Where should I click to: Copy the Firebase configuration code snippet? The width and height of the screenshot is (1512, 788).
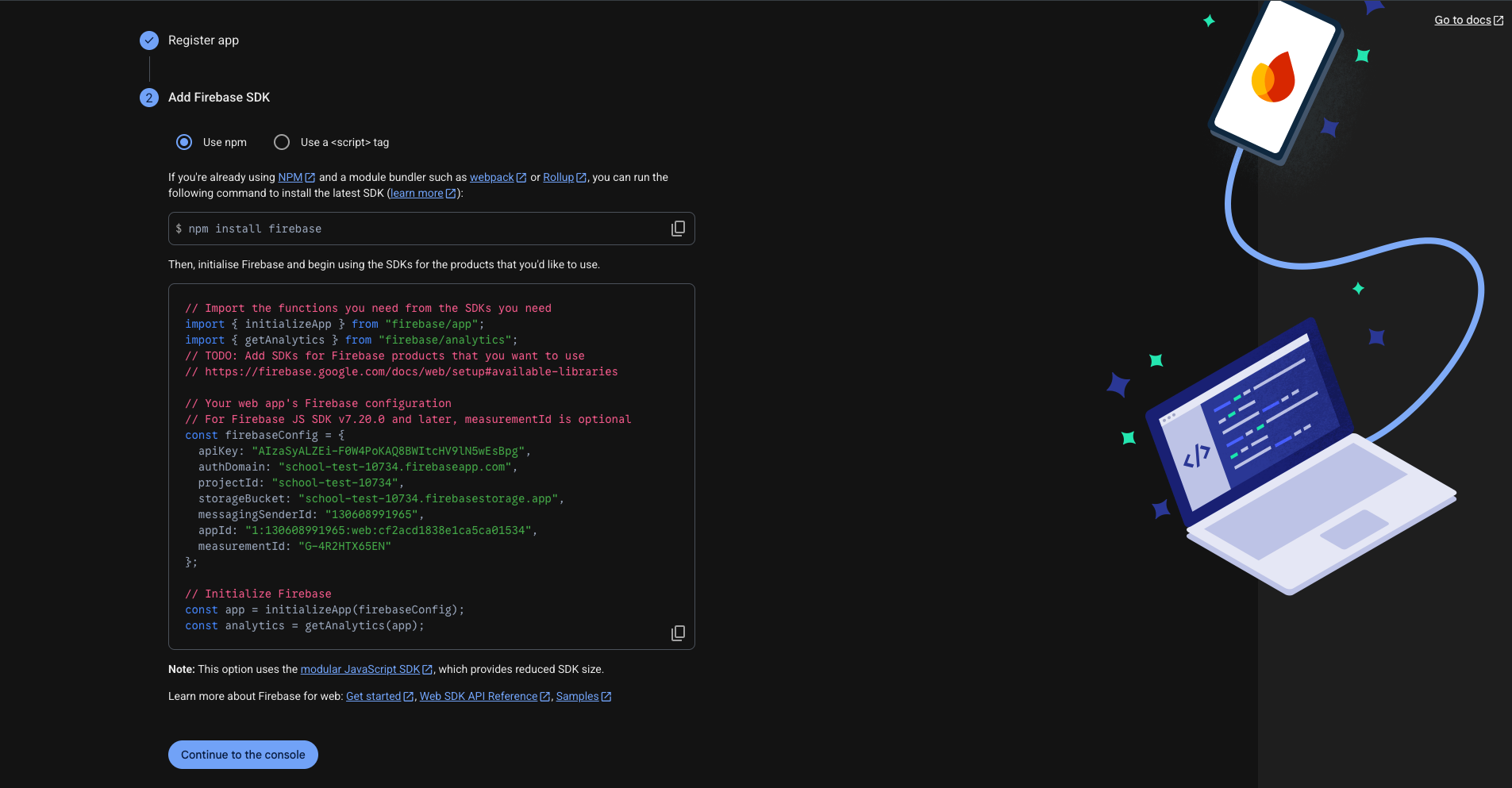[678, 632]
